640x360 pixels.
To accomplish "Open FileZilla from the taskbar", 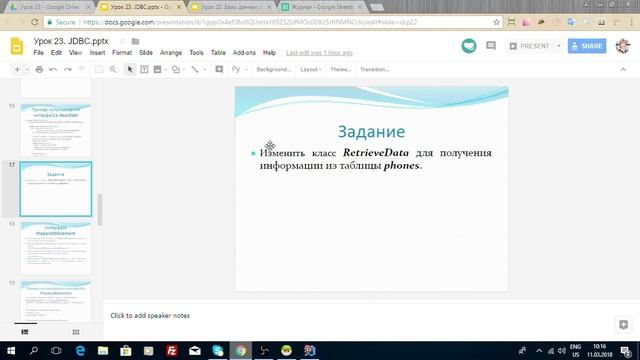I will (x=172, y=351).
